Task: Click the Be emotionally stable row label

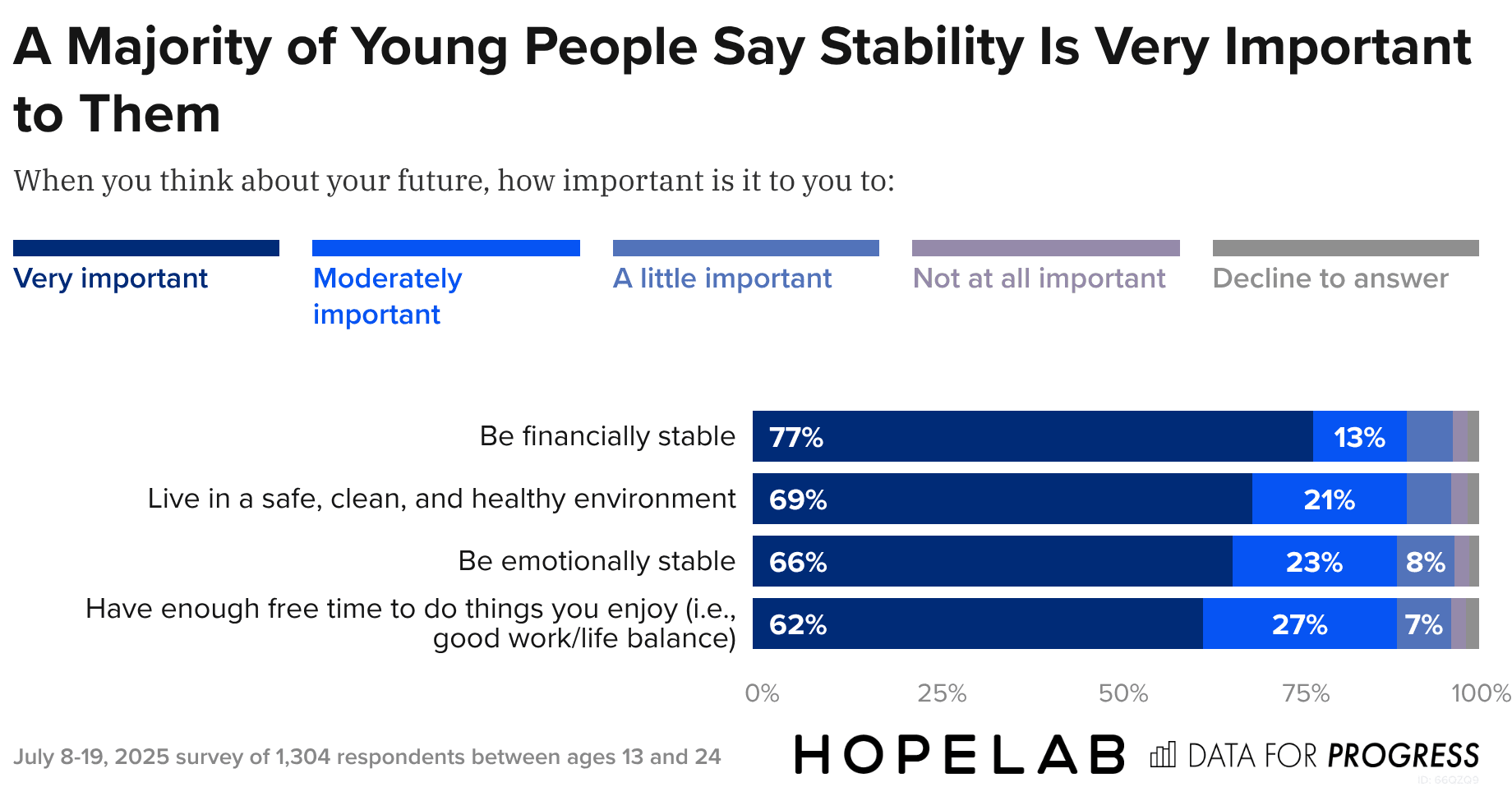Action: (x=597, y=561)
